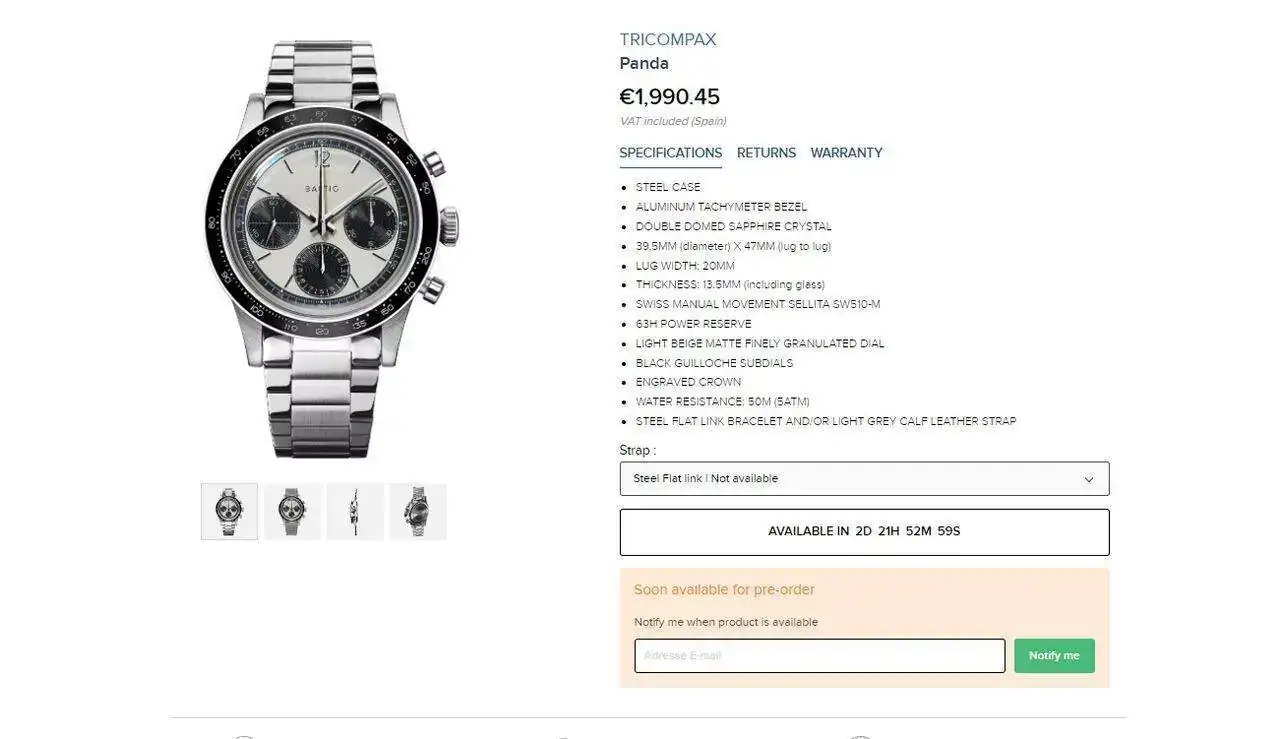Click the VAT included (Spain) note
Screen dimensions: 1280x739
(673, 121)
